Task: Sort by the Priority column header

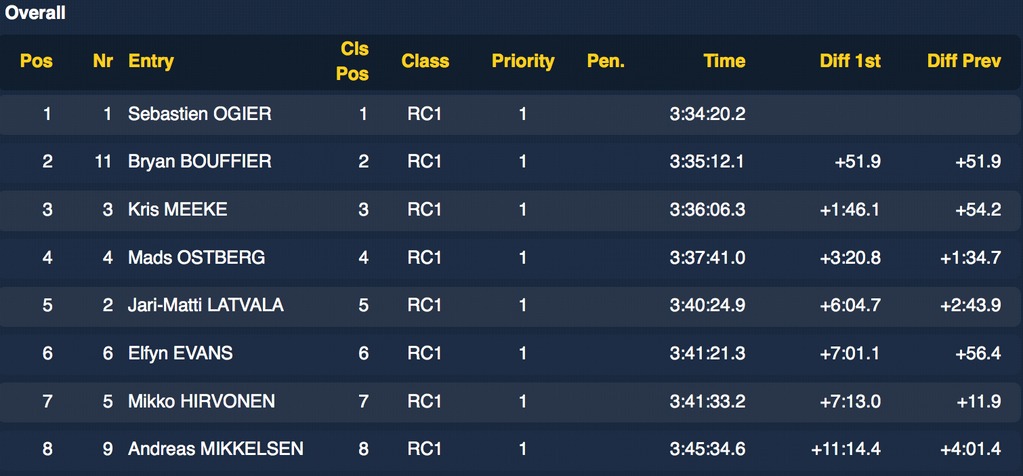Action: point(522,61)
